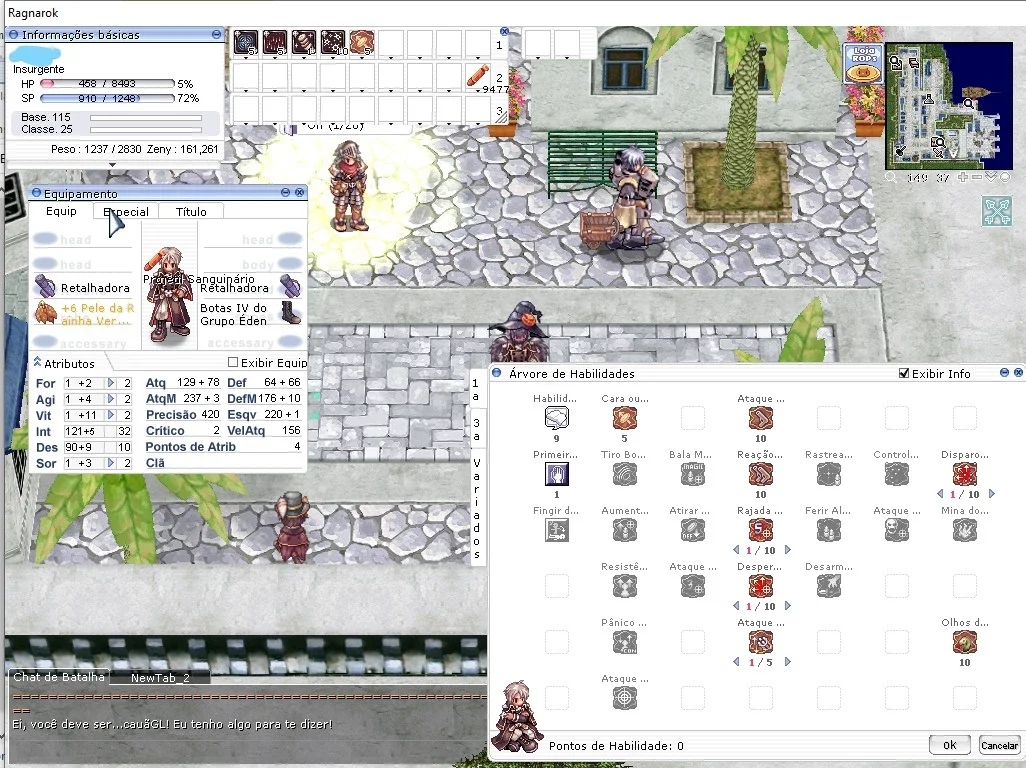Switch to the Título tab
The height and width of the screenshot is (768, 1026).
(x=191, y=211)
